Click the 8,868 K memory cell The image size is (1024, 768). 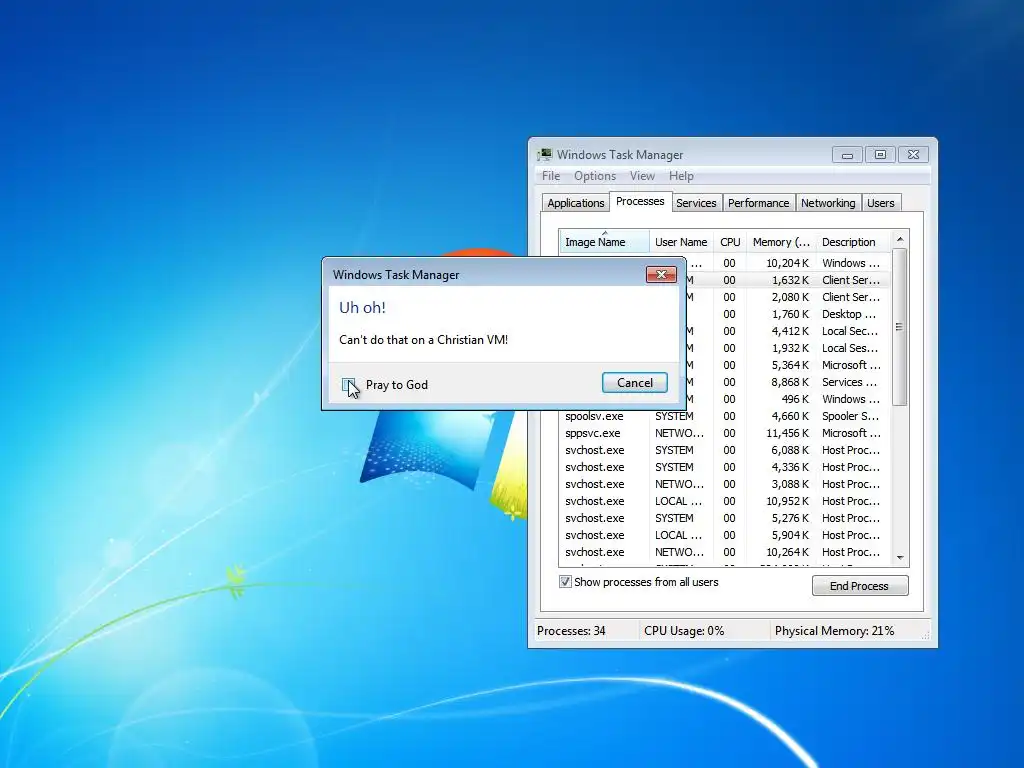[790, 382]
